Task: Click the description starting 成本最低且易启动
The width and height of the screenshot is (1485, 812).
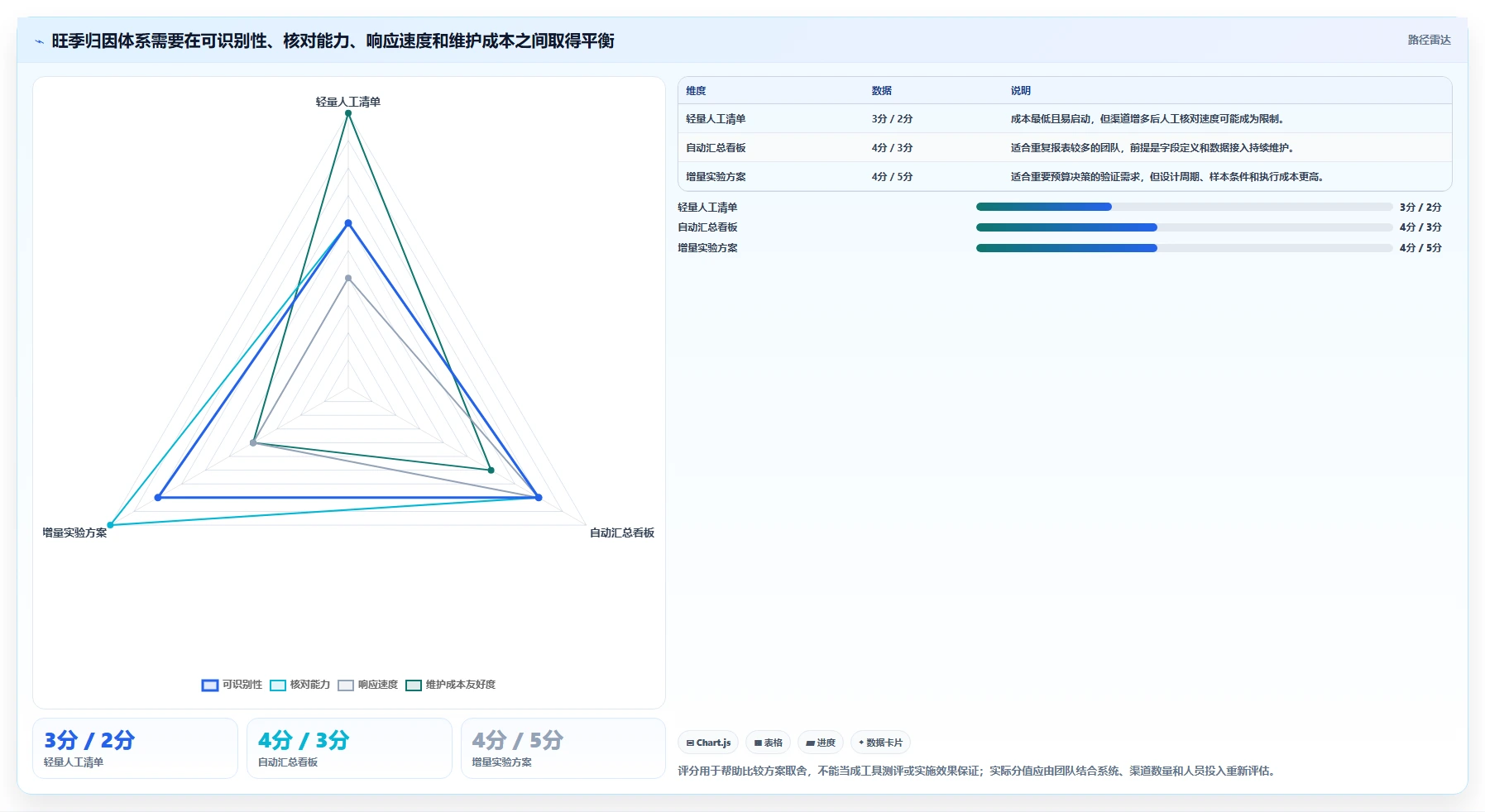Action: click(x=1149, y=119)
